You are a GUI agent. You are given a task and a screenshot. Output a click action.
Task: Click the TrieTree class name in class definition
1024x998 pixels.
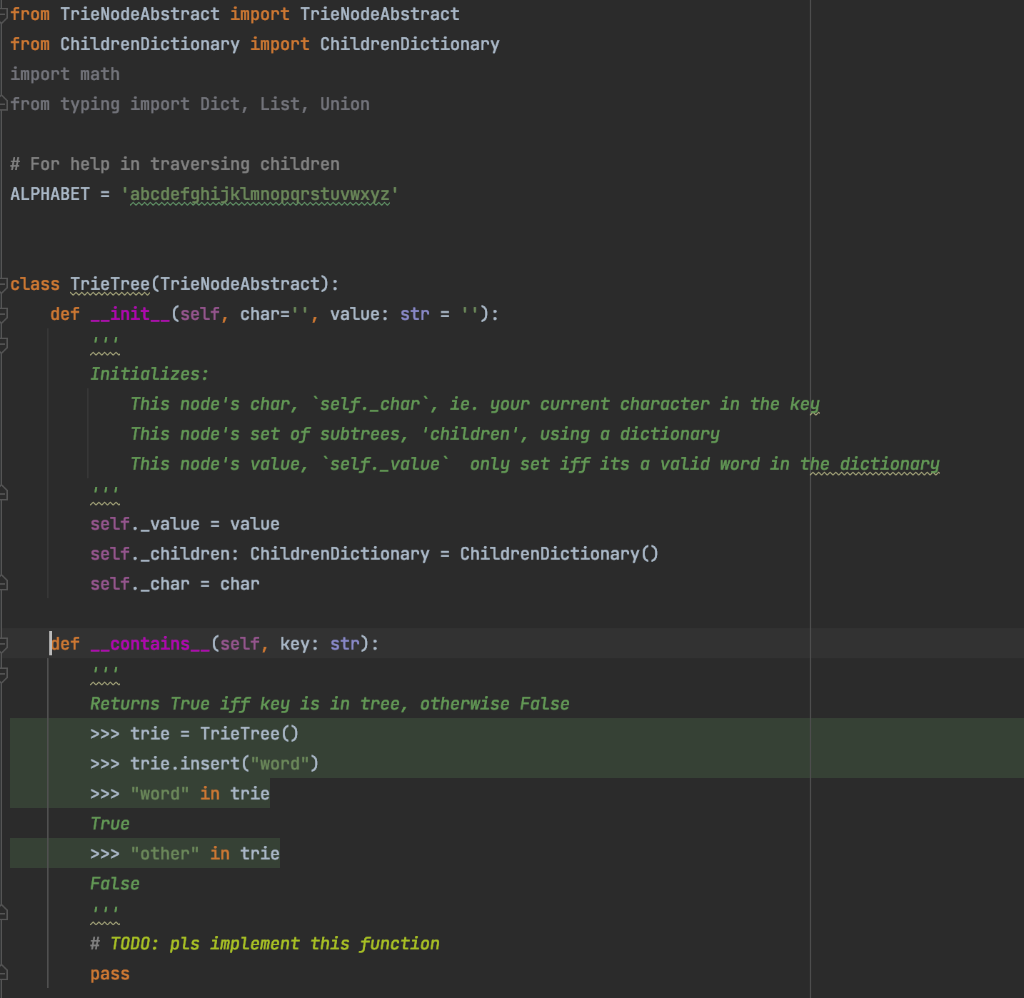[x=110, y=284]
